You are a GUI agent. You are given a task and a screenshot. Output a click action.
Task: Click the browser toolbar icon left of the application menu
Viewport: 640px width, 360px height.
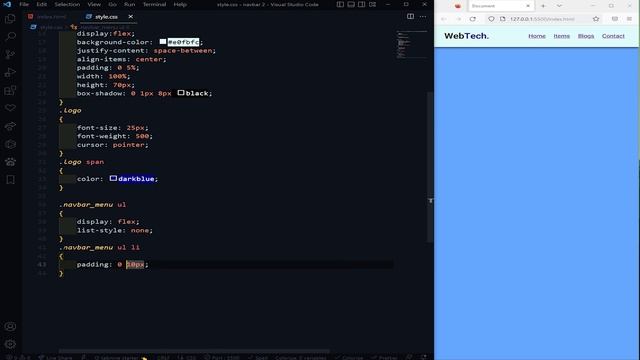click(x=615, y=19)
